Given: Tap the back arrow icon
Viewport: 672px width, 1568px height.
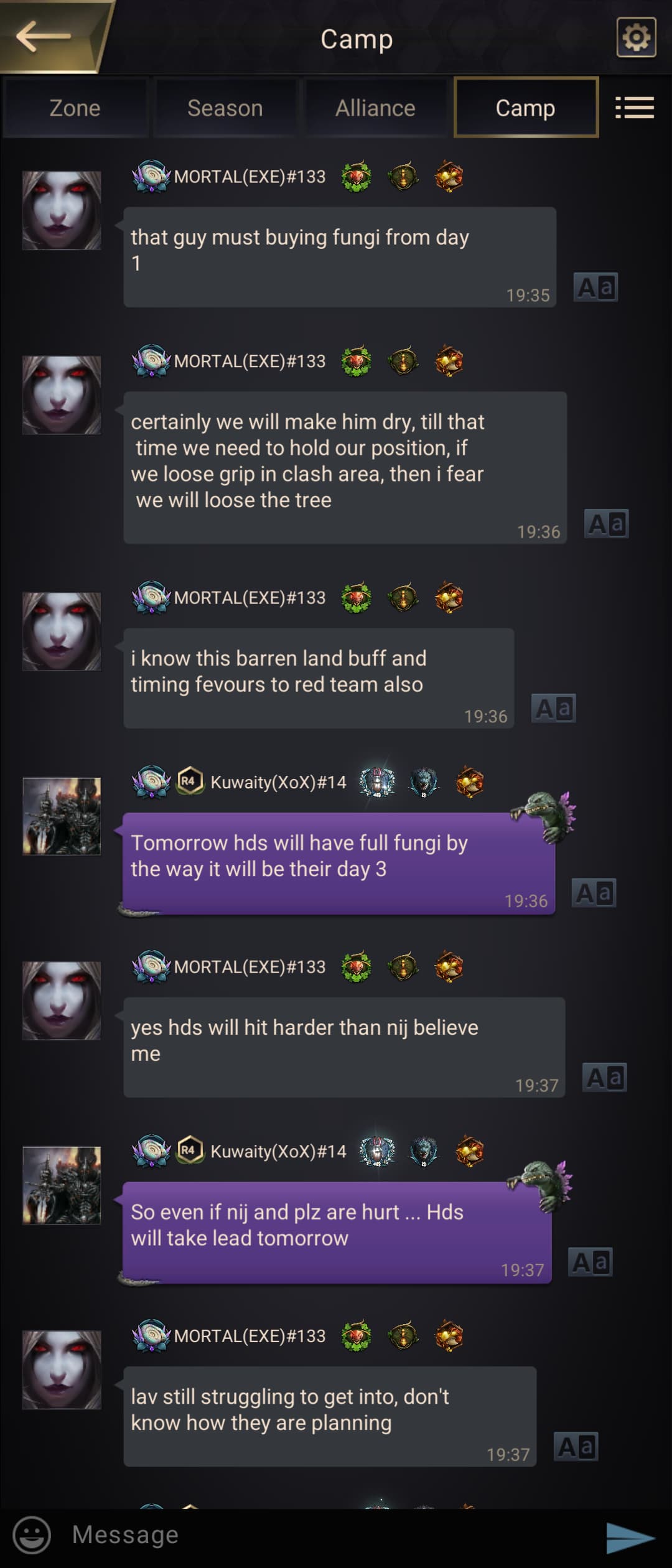Looking at the screenshot, I should [44, 36].
